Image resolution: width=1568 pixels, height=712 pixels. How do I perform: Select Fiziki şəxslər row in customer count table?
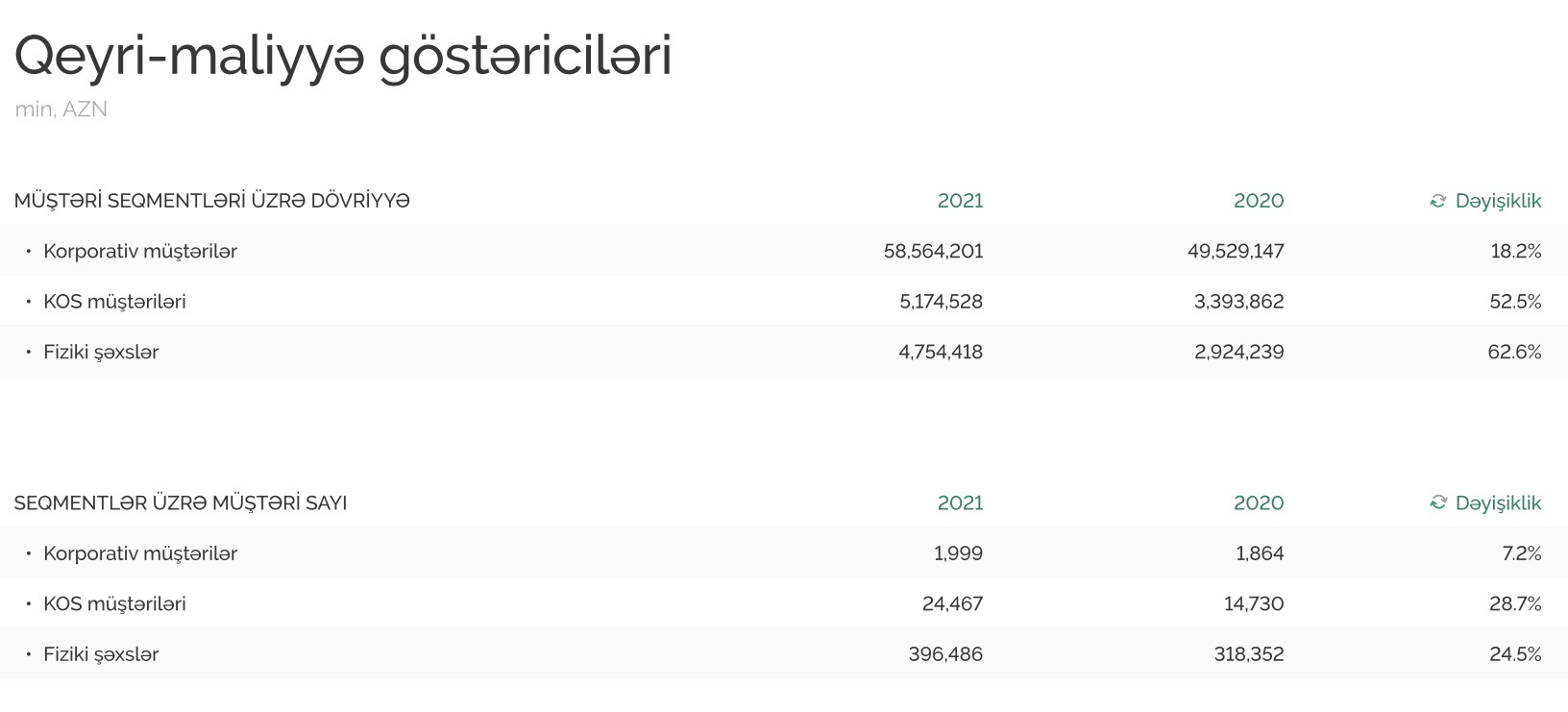pyautogui.click(x=101, y=654)
